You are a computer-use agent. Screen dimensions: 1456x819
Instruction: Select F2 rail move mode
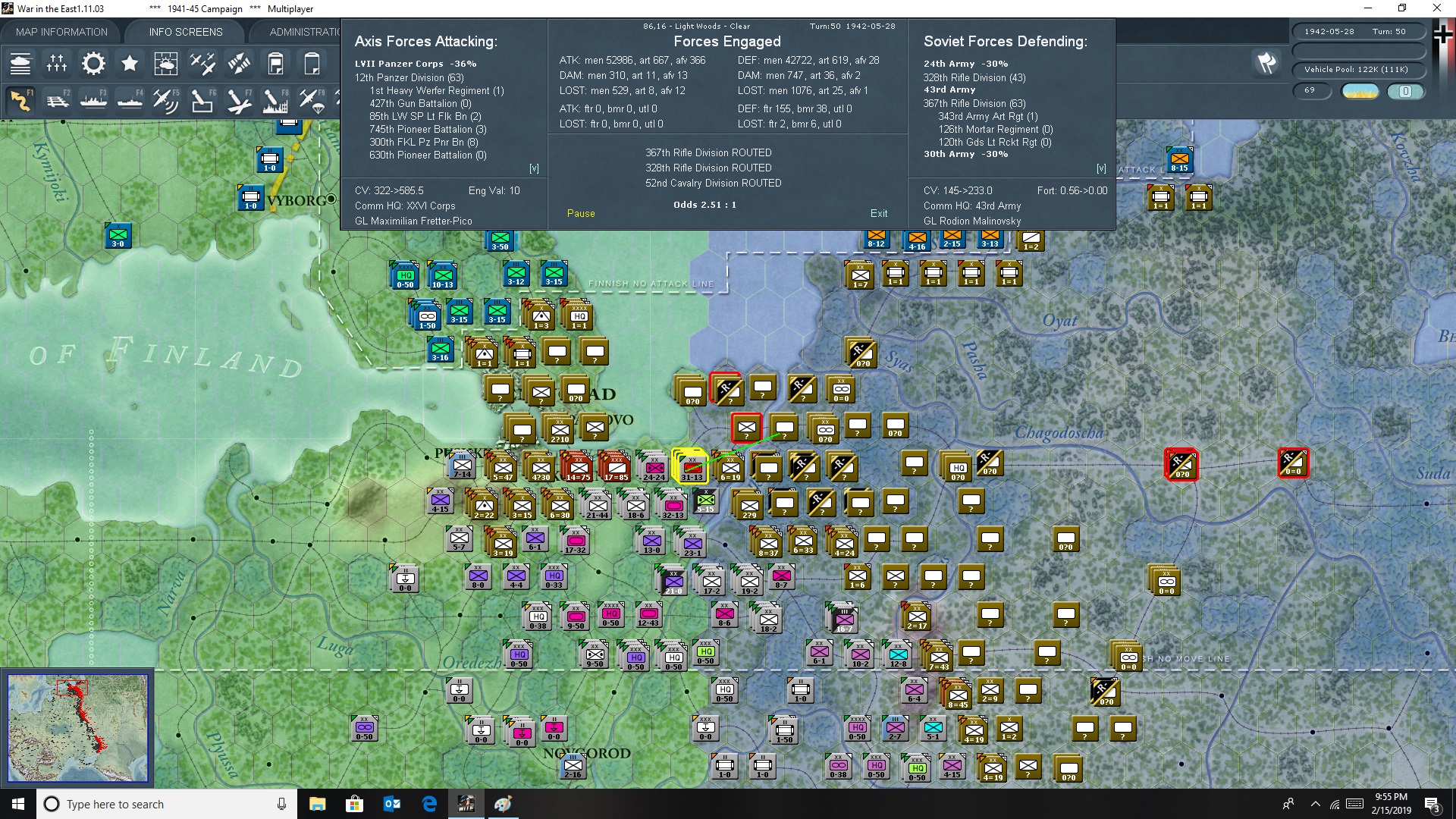(x=57, y=100)
